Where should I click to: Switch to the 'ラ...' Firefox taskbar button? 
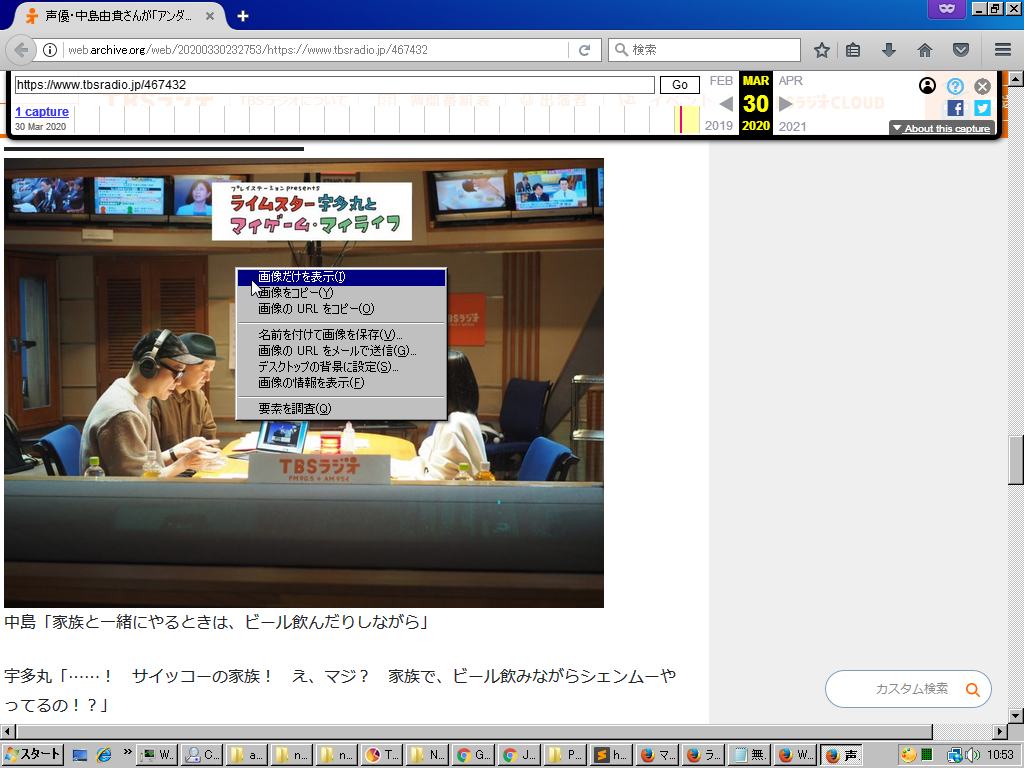click(703, 756)
